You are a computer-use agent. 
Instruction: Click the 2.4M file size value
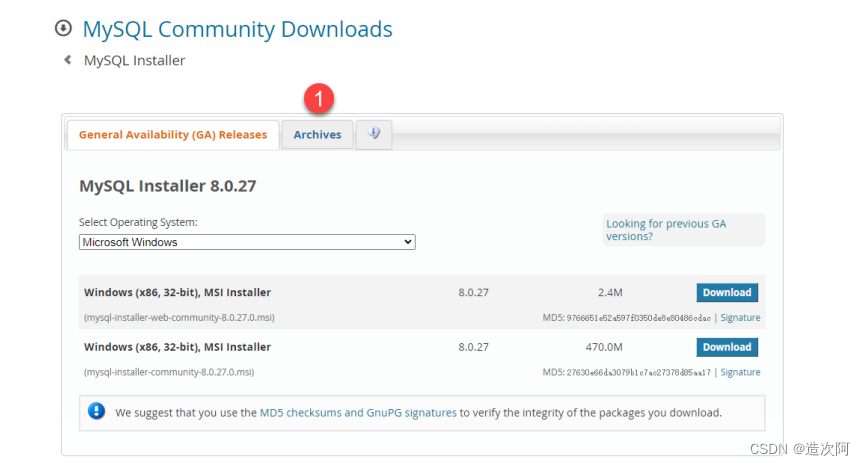pos(610,292)
